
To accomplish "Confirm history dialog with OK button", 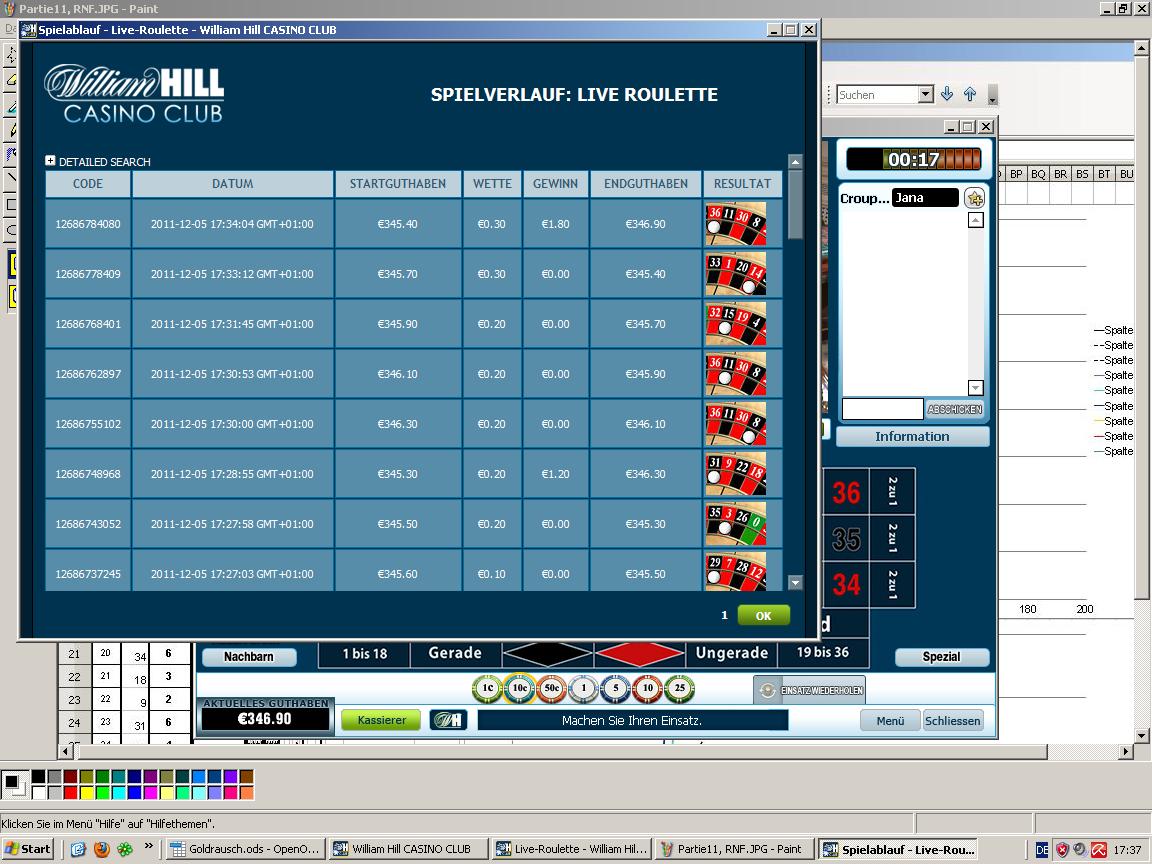I will coord(763,616).
